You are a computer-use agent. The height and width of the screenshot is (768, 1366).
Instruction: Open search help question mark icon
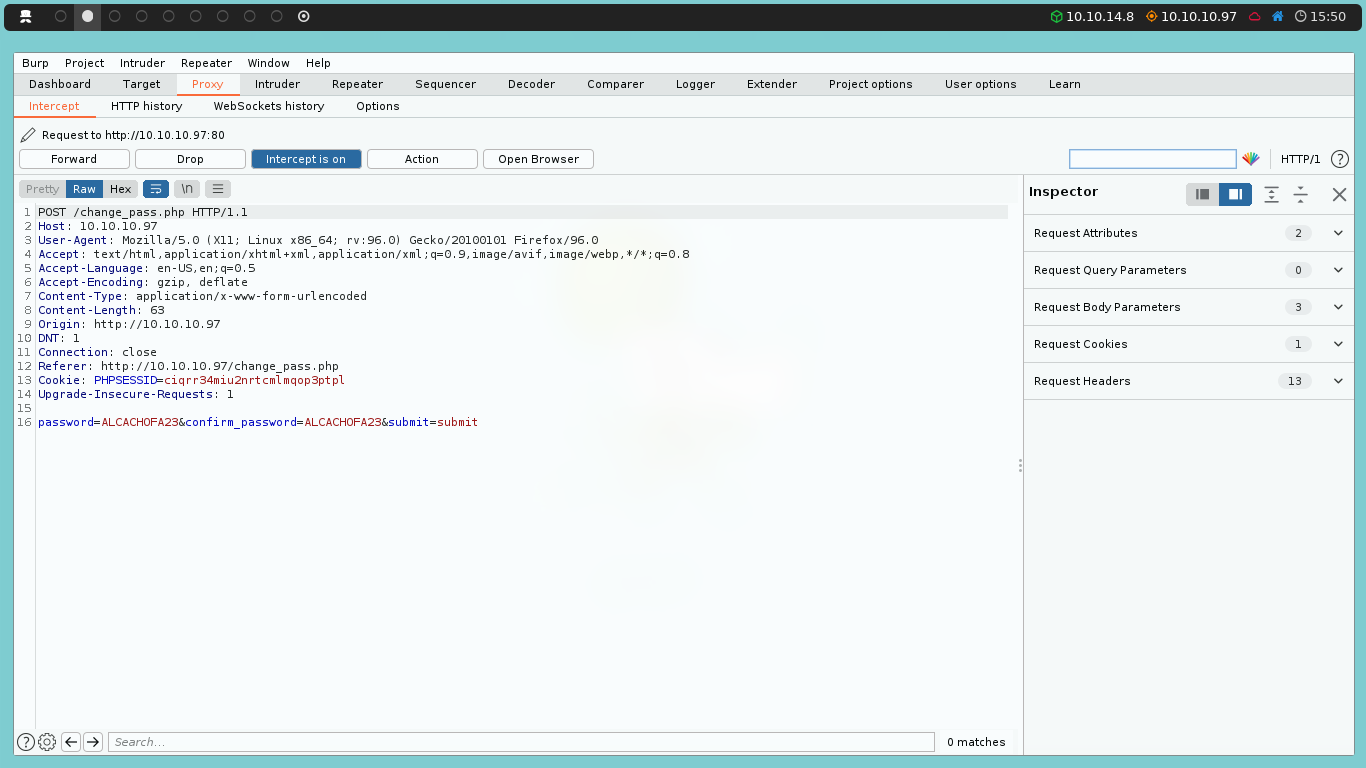(26, 742)
